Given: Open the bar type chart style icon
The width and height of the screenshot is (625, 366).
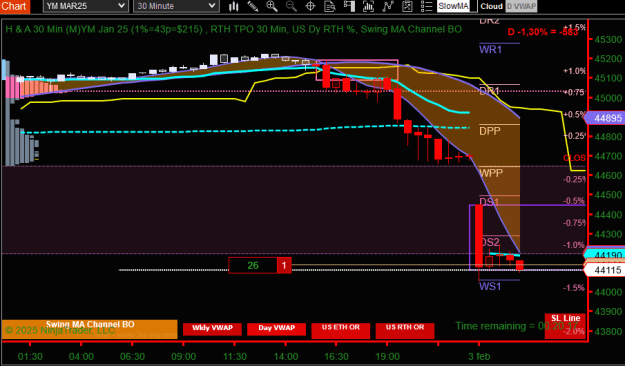Looking at the screenshot, I should tap(234, 6).
